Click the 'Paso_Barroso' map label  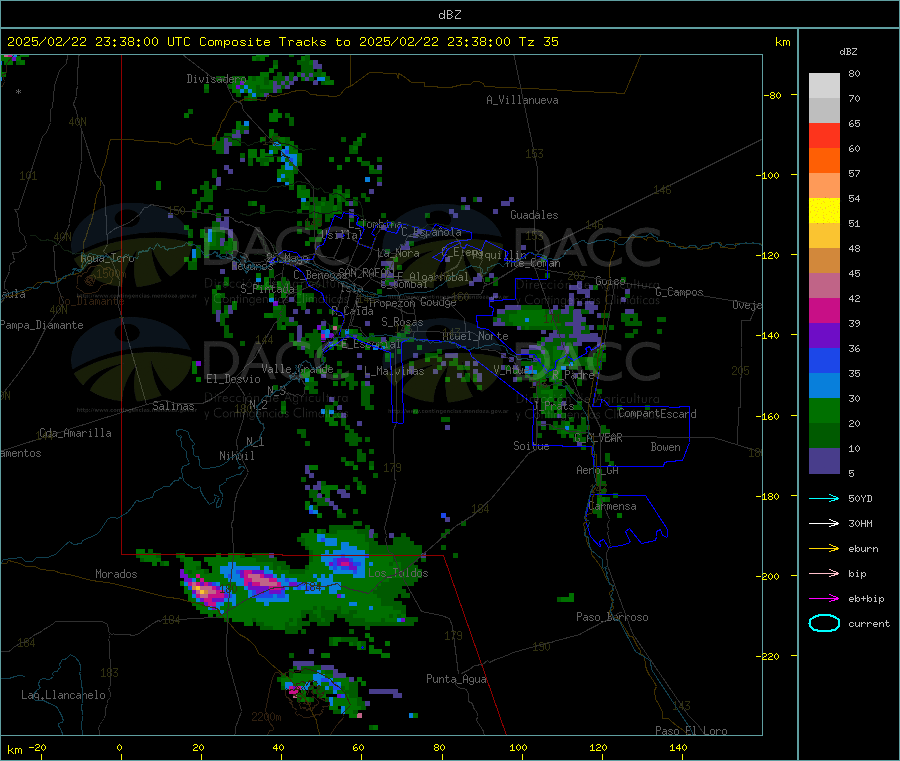point(612,617)
